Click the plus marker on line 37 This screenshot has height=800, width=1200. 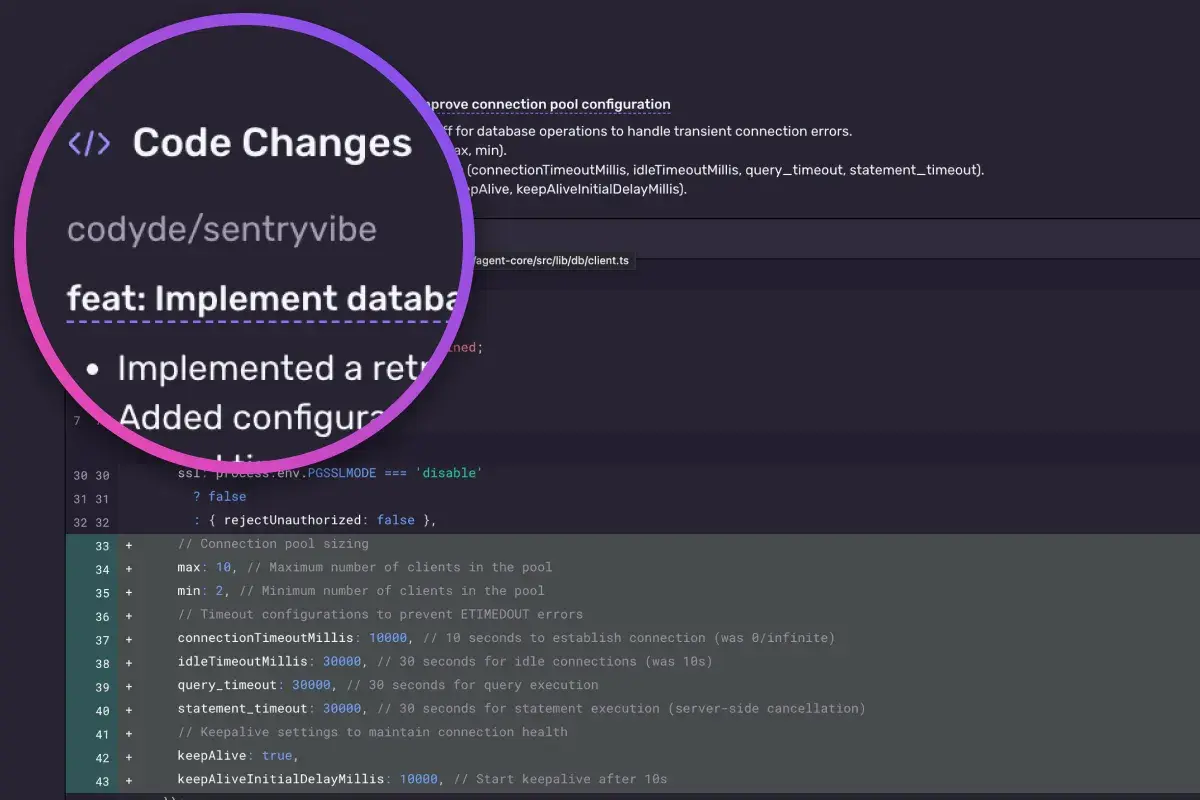(128, 638)
